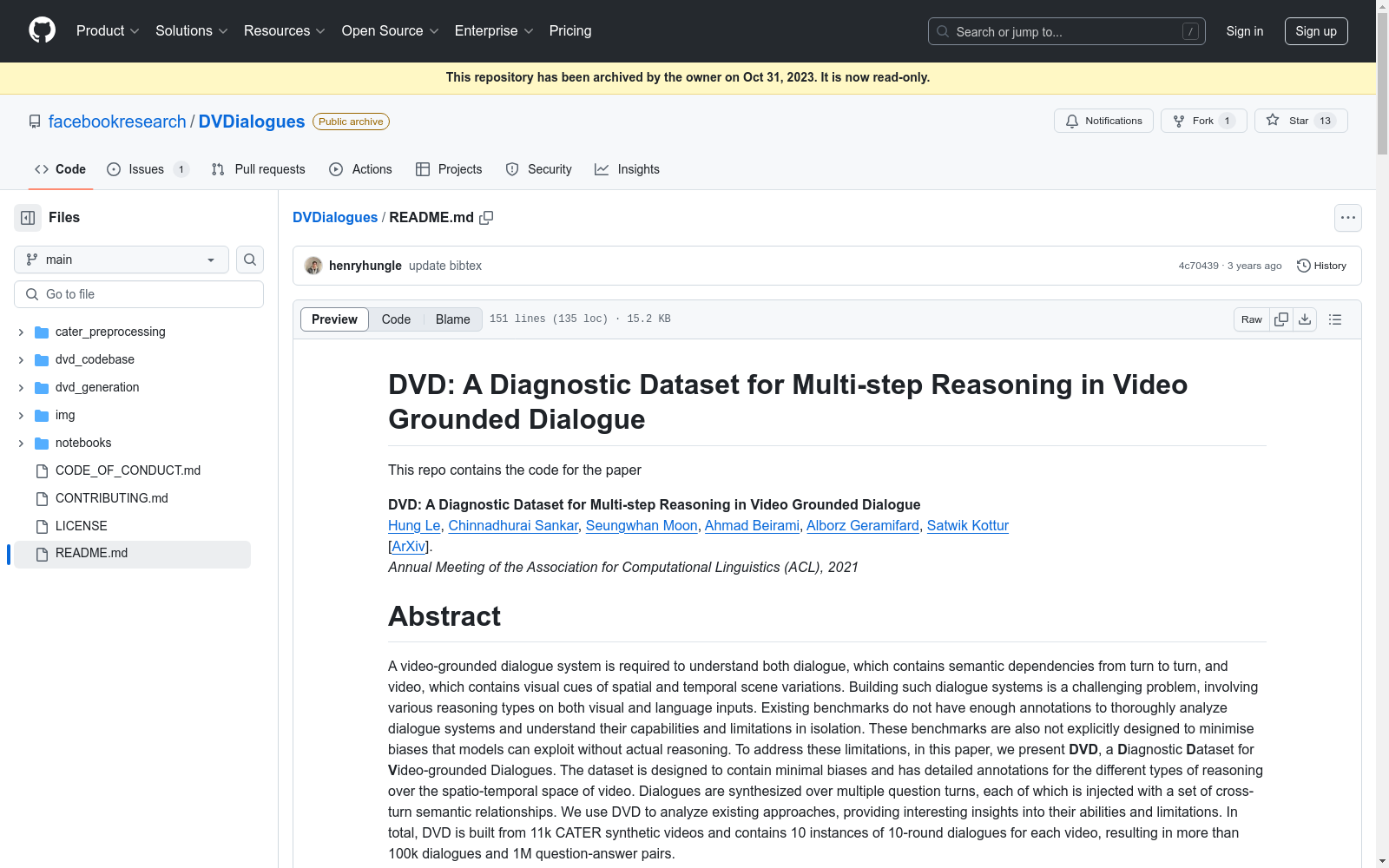The width and height of the screenshot is (1389, 868).
Task: Search files with the magnifier button
Action: [x=250, y=260]
